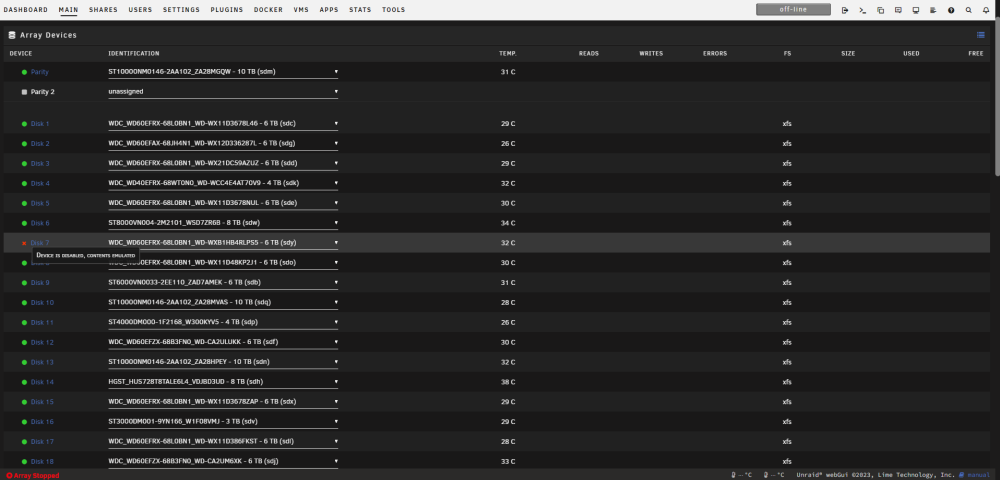Screen dimensions: 1000x480
Task: Click the green status dot for Disk 9
Action: [x=24, y=282]
